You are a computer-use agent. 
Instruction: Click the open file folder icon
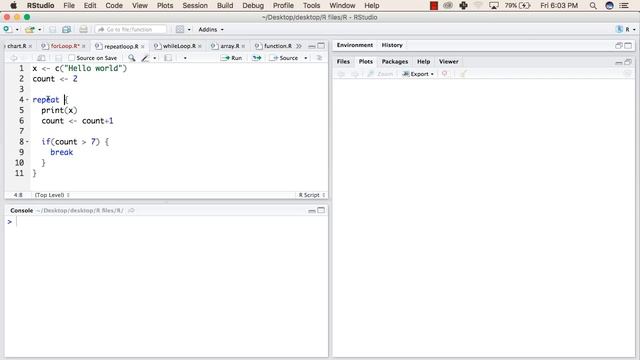[30, 29]
